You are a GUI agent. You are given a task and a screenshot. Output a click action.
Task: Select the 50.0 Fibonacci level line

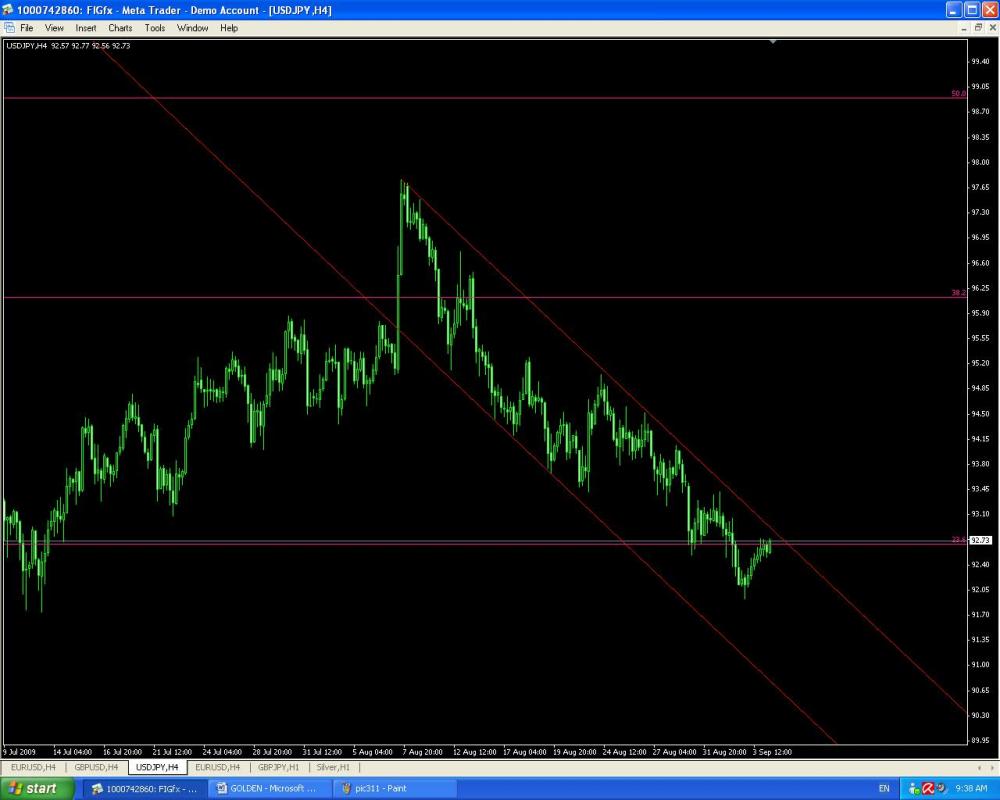tap(485, 98)
